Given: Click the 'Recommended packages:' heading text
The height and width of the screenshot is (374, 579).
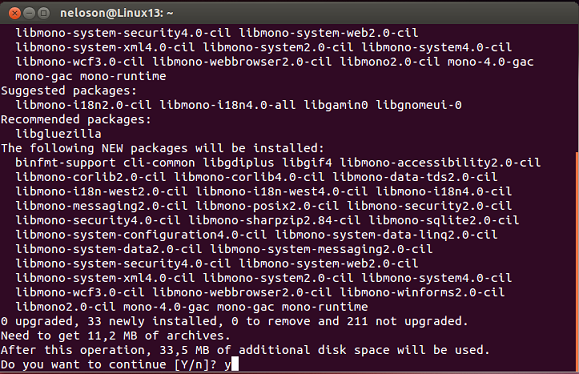Looking at the screenshot, I should tap(76, 119).
